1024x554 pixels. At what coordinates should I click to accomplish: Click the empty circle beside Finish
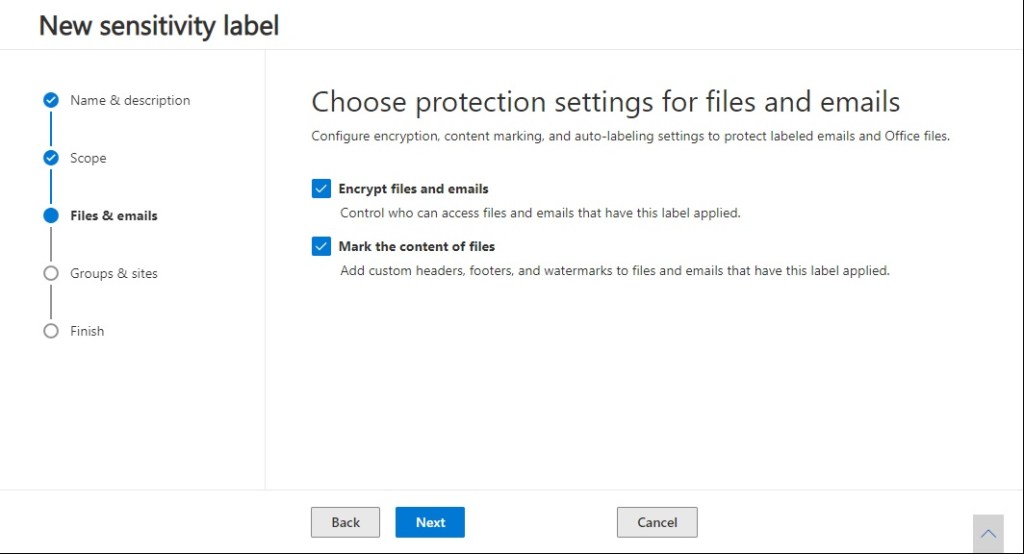pos(51,331)
